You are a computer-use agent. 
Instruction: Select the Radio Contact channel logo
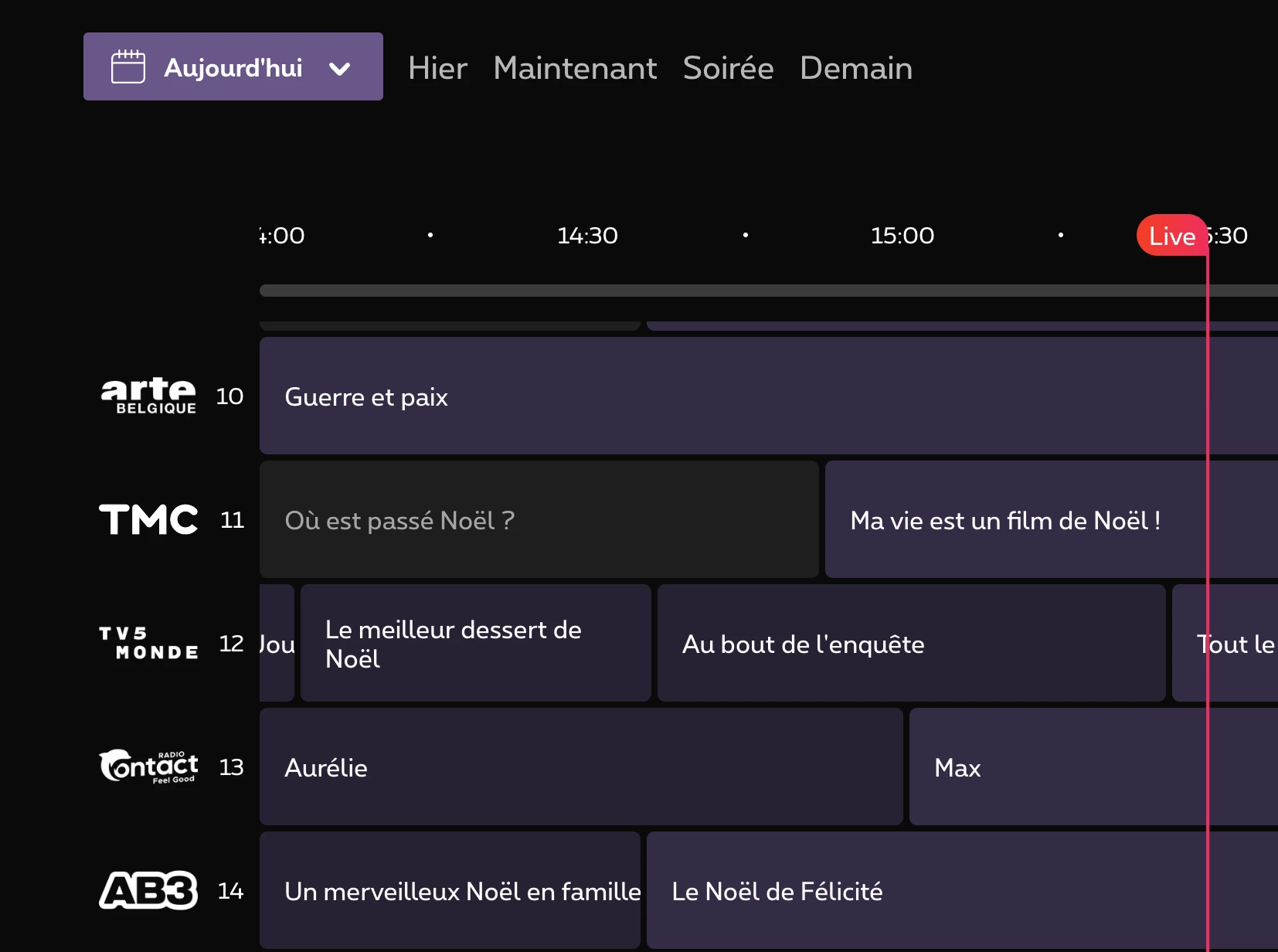click(x=148, y=767)
